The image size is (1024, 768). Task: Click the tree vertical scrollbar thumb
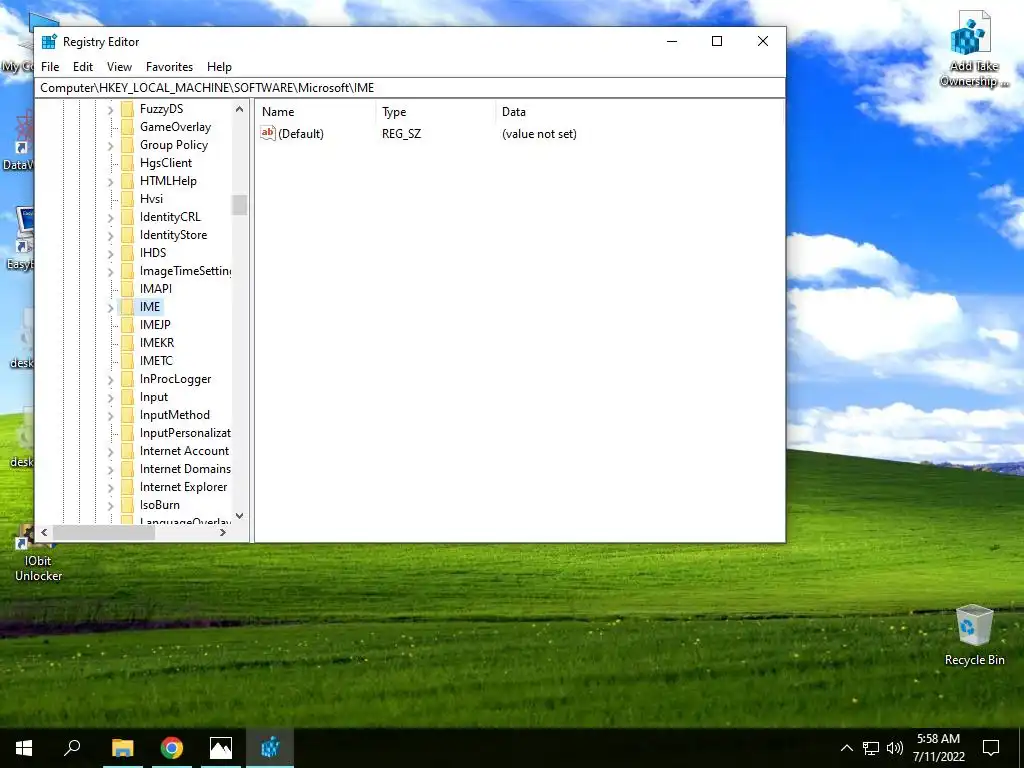point(240,204)
